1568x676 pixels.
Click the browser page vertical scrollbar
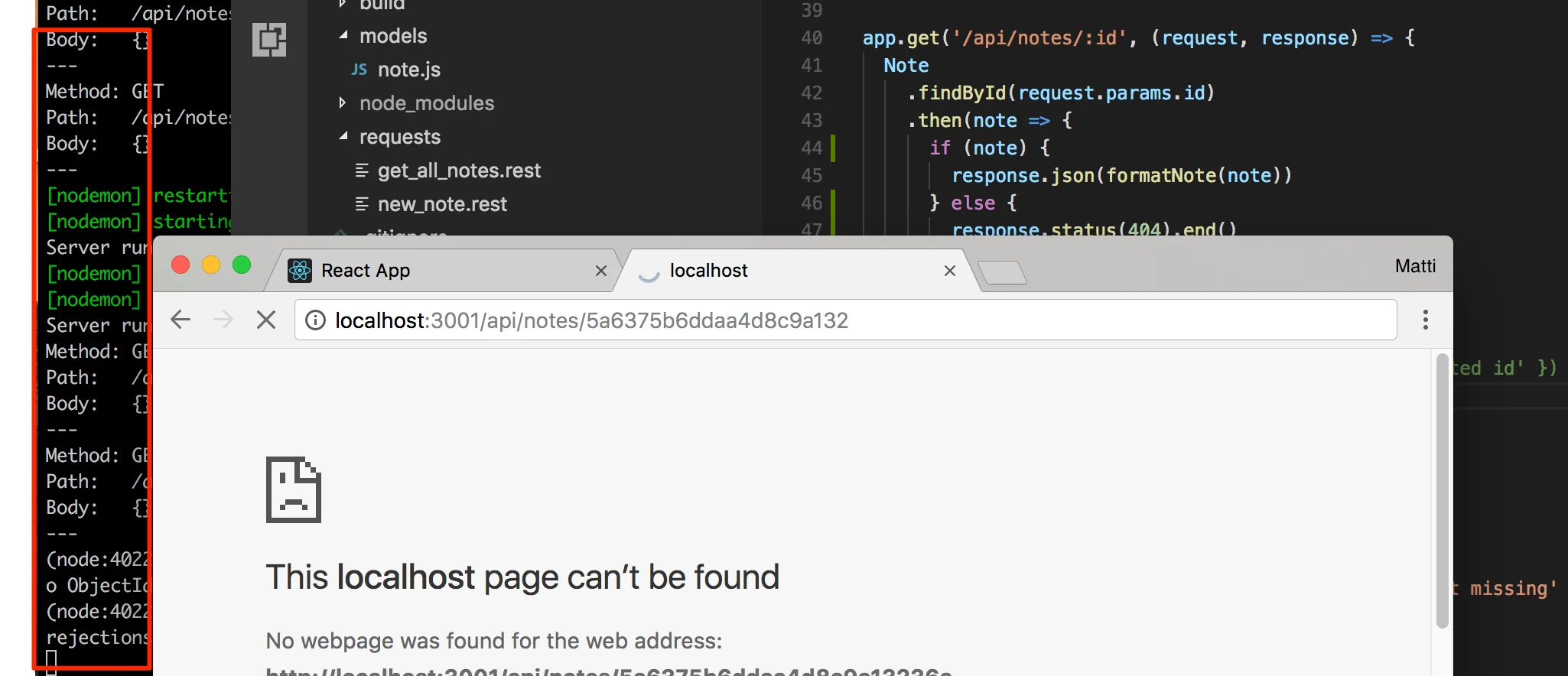click(1443, 491)
